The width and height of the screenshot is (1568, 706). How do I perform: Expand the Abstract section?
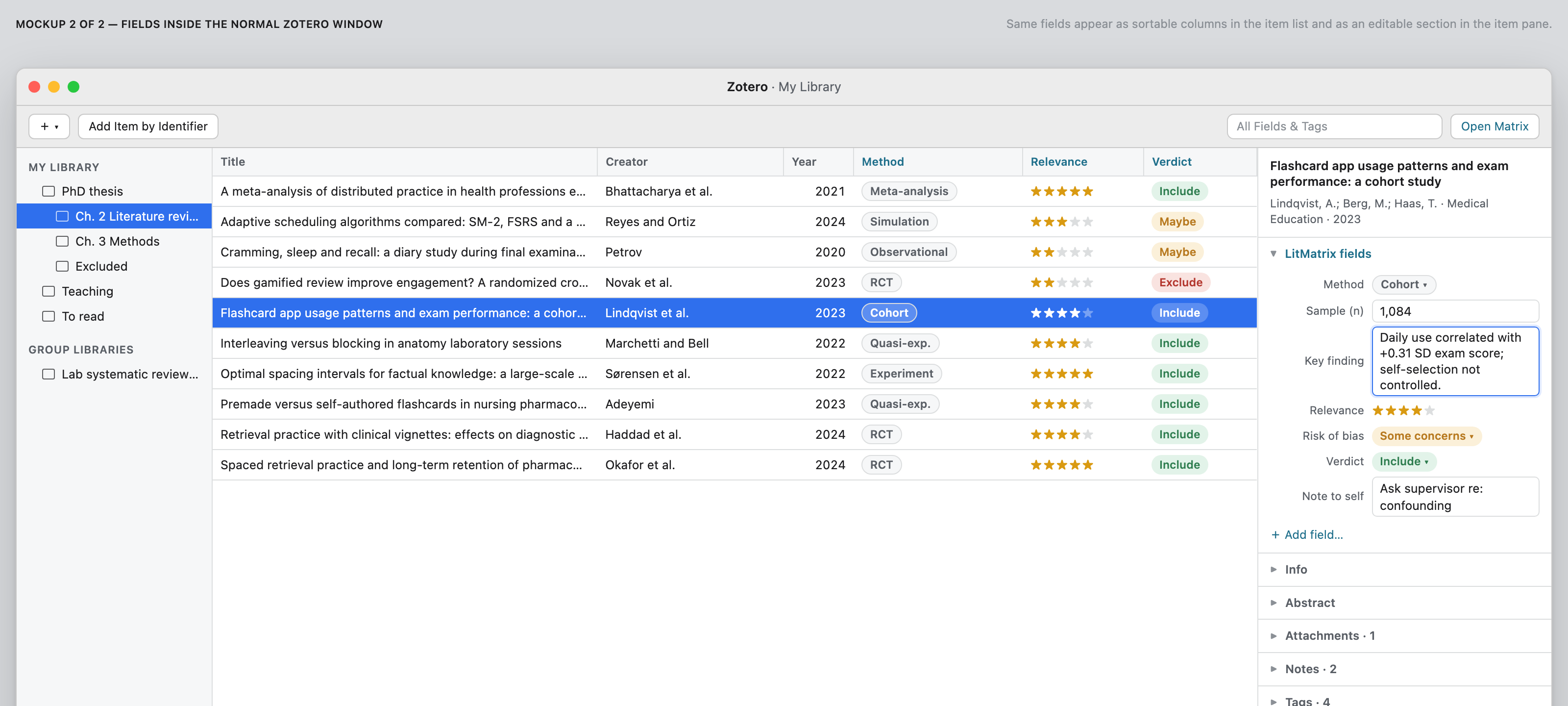1404,603
